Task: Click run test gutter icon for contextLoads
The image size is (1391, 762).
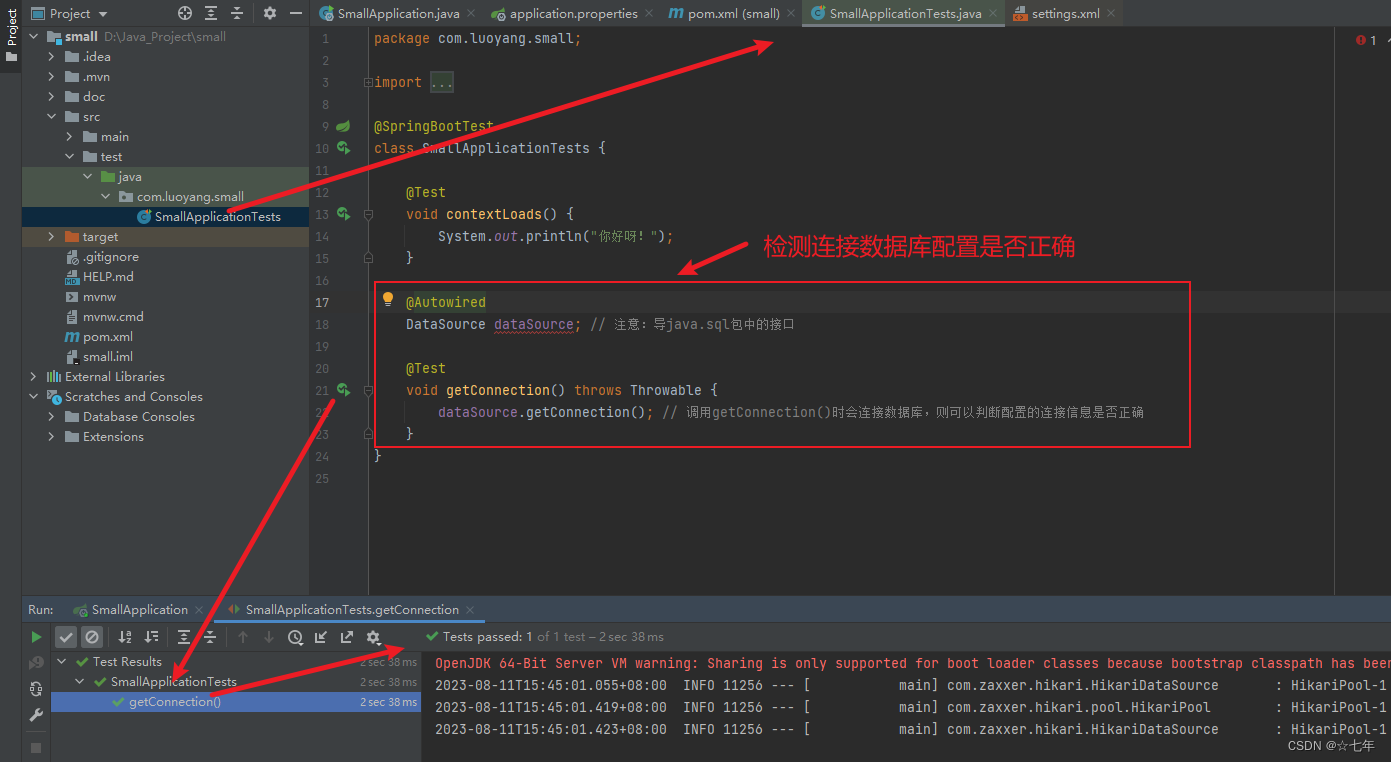Action: pos(343,214)
